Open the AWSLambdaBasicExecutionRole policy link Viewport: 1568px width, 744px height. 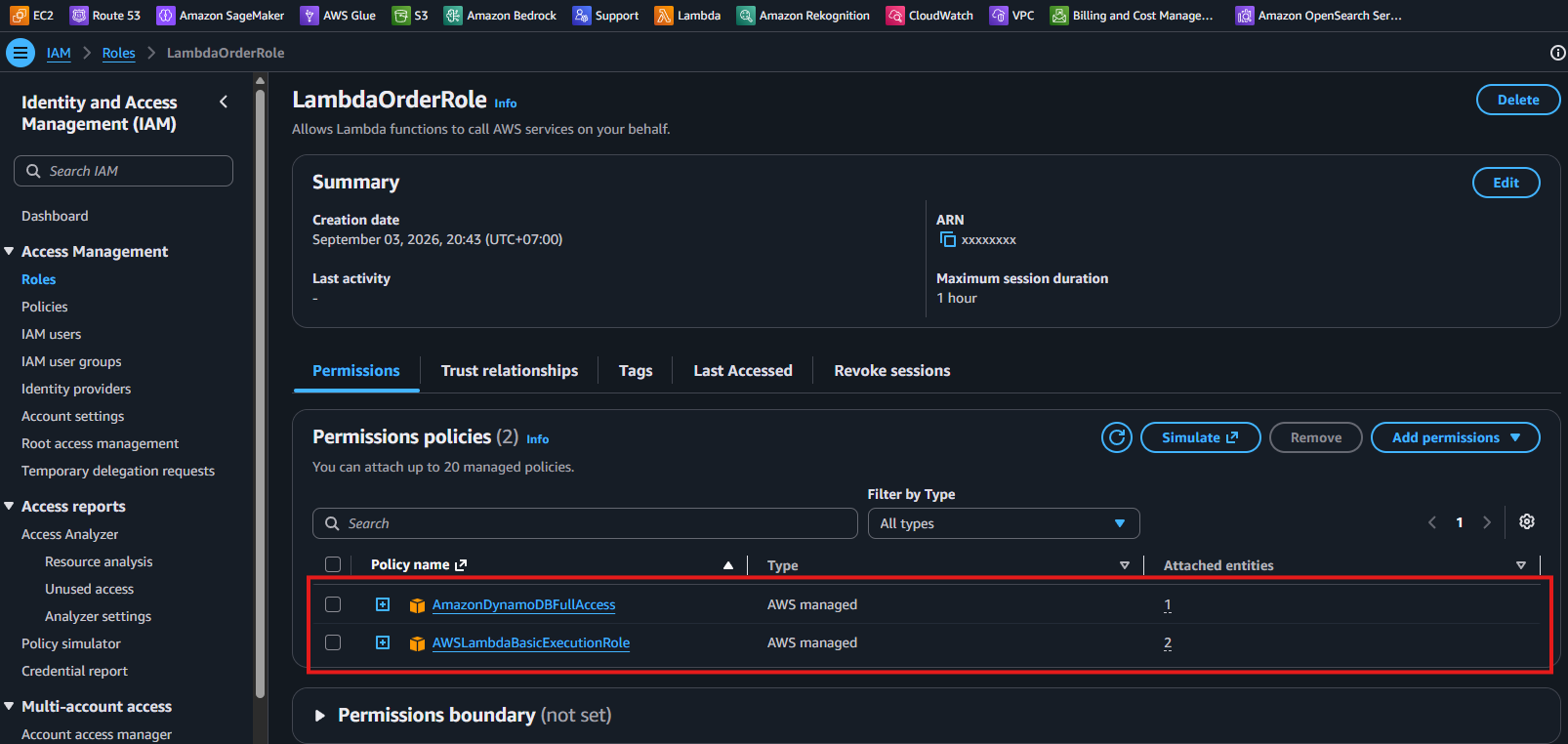[x=531, y=642]
